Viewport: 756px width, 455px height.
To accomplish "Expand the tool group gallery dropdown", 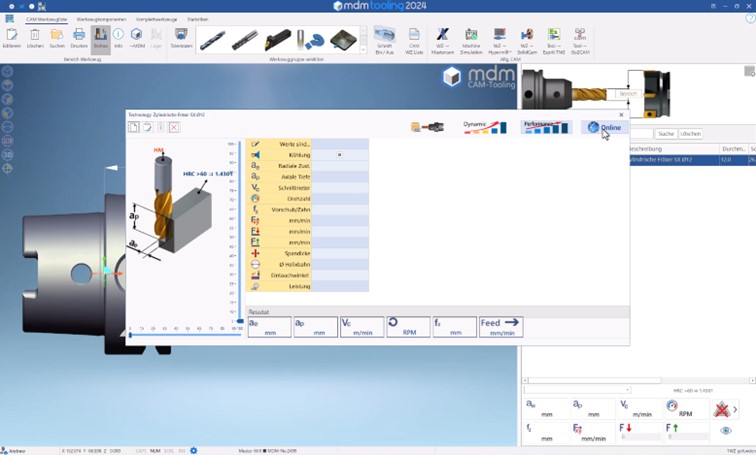I will coord(364,49).
